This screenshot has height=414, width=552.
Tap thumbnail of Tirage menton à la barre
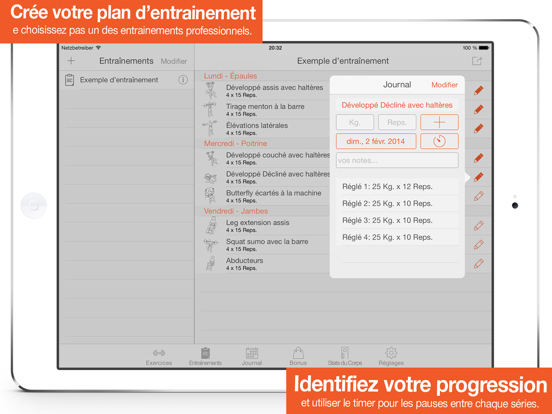210,109
